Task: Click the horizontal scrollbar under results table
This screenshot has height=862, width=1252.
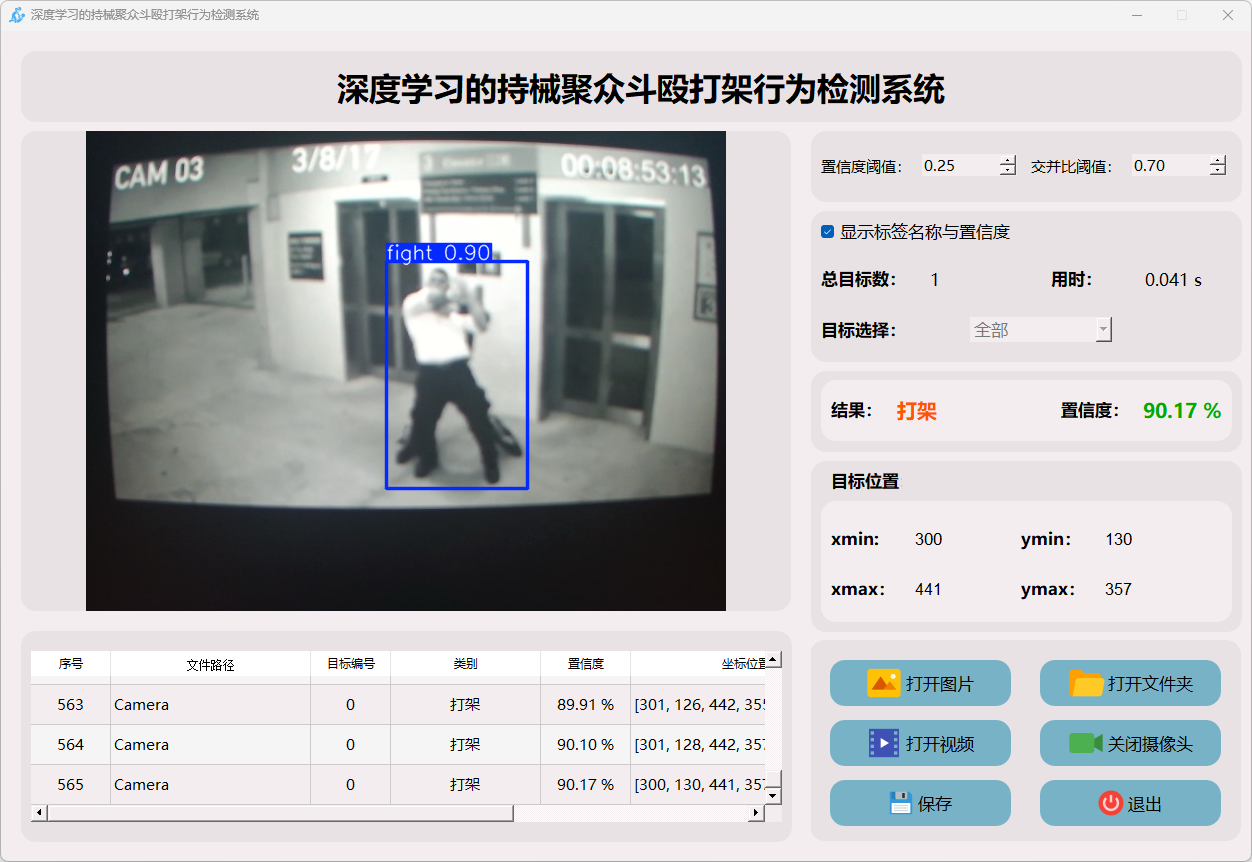Action: 280,813
